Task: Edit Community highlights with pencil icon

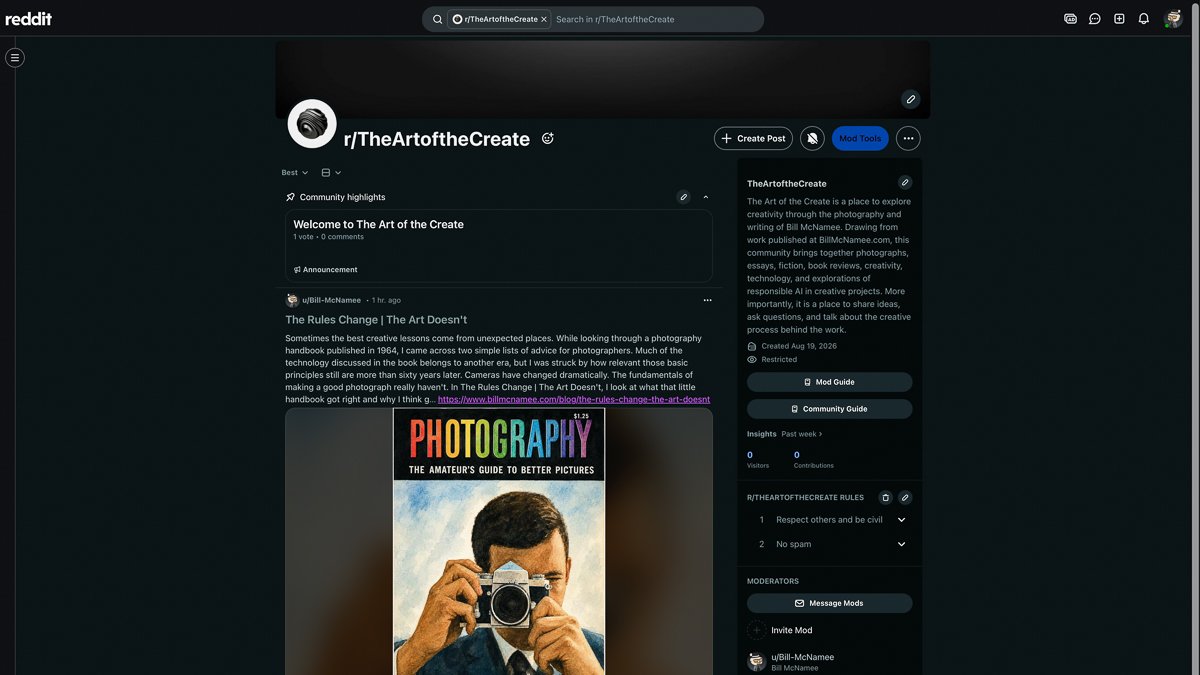Action: 683,197
